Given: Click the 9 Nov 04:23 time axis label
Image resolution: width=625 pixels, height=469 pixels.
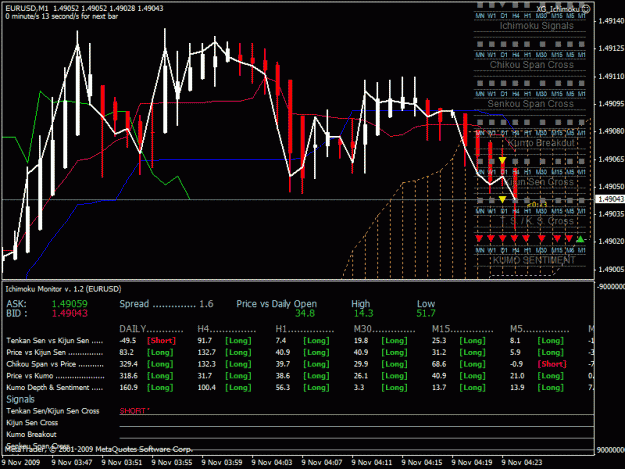Looking at the screenshot, I should (522, 463).
